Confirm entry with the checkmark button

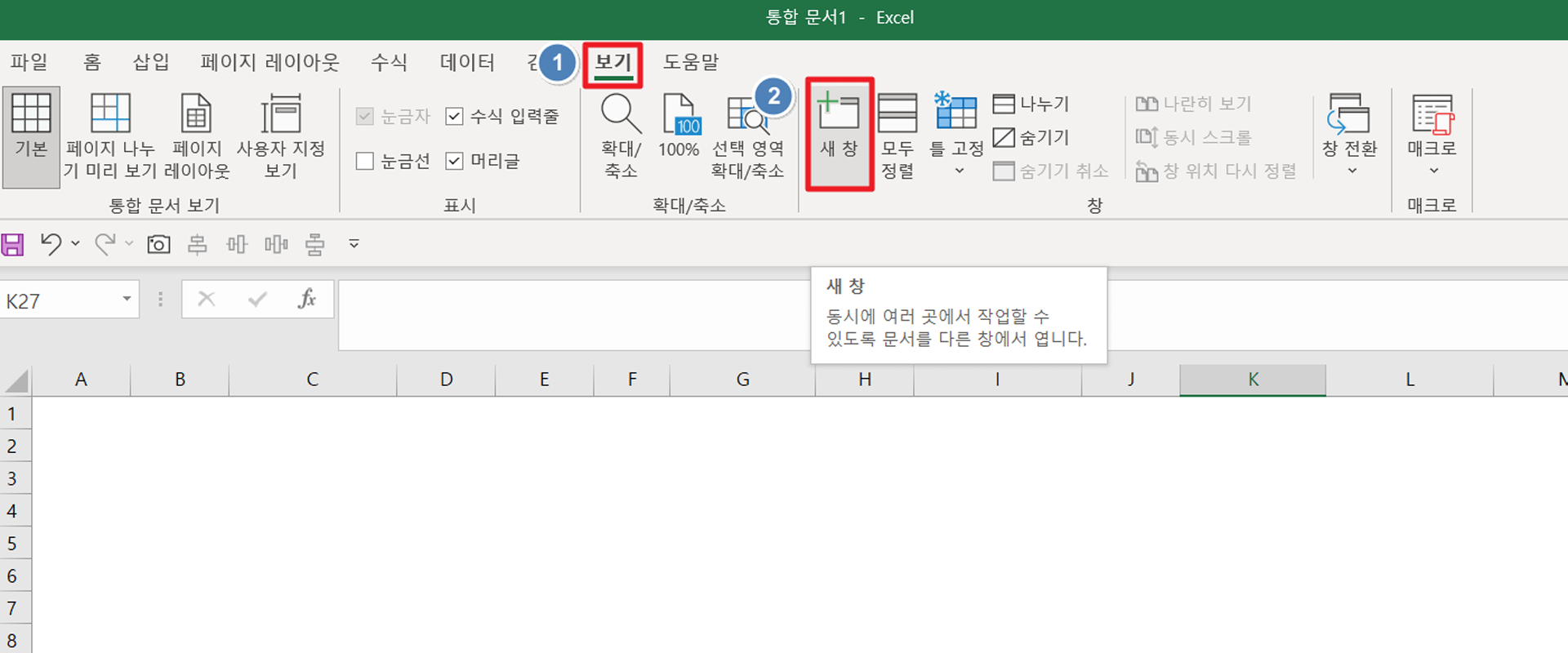coord(257,300)
